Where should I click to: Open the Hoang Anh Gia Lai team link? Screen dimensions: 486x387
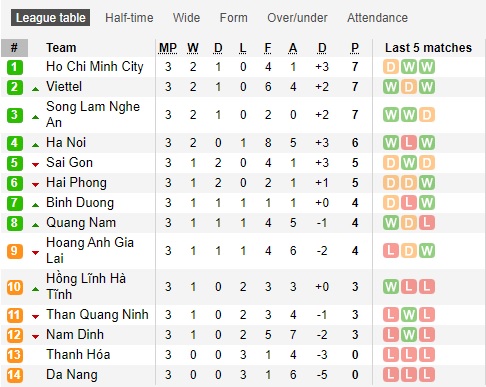90,250
